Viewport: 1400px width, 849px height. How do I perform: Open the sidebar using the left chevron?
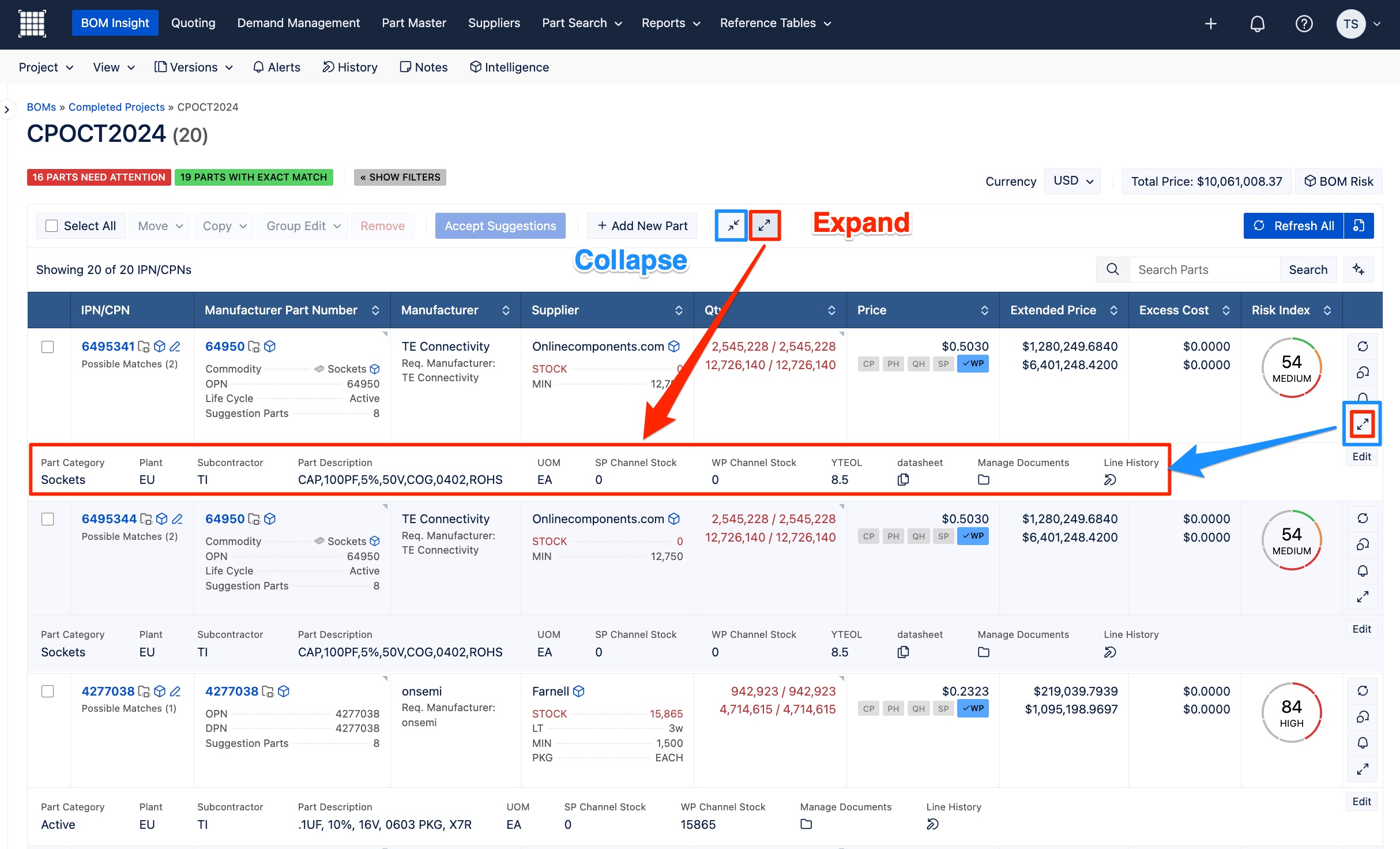tap(7, 110)
